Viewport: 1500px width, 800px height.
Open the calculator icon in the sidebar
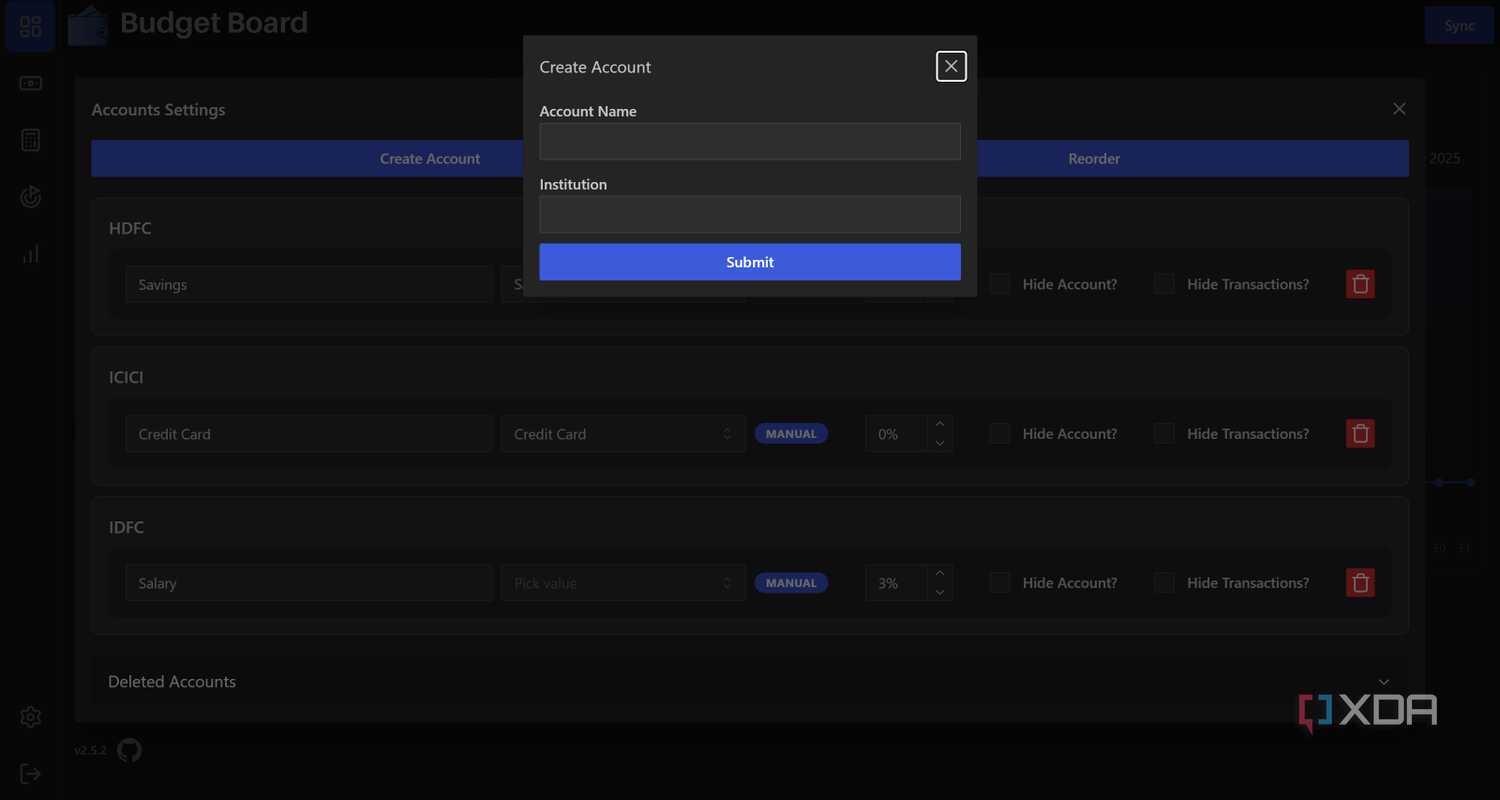coord(30,140)
